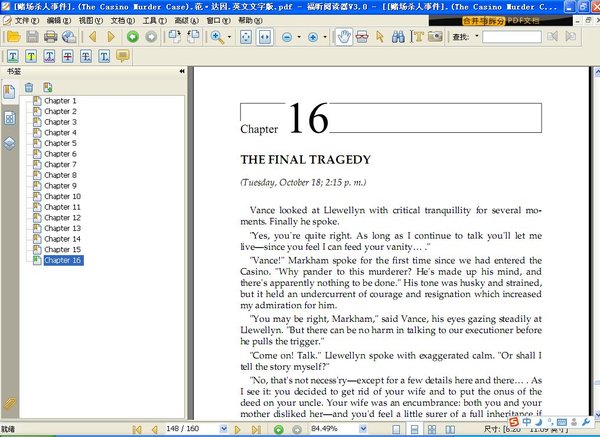600x437 pixels.
Task: Click the first text markup tool
Action: point(13,56)
